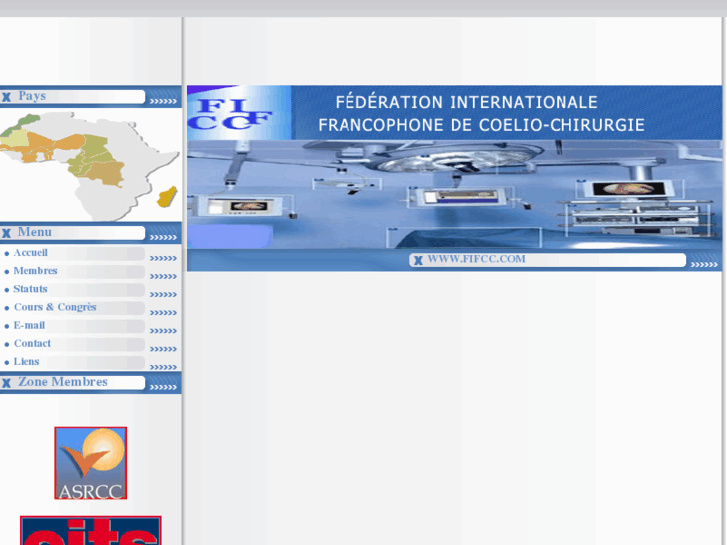The height and width of the screenshot is (545, 727).
Task: Click the arrows beside Membres
Action: point(163,276)
